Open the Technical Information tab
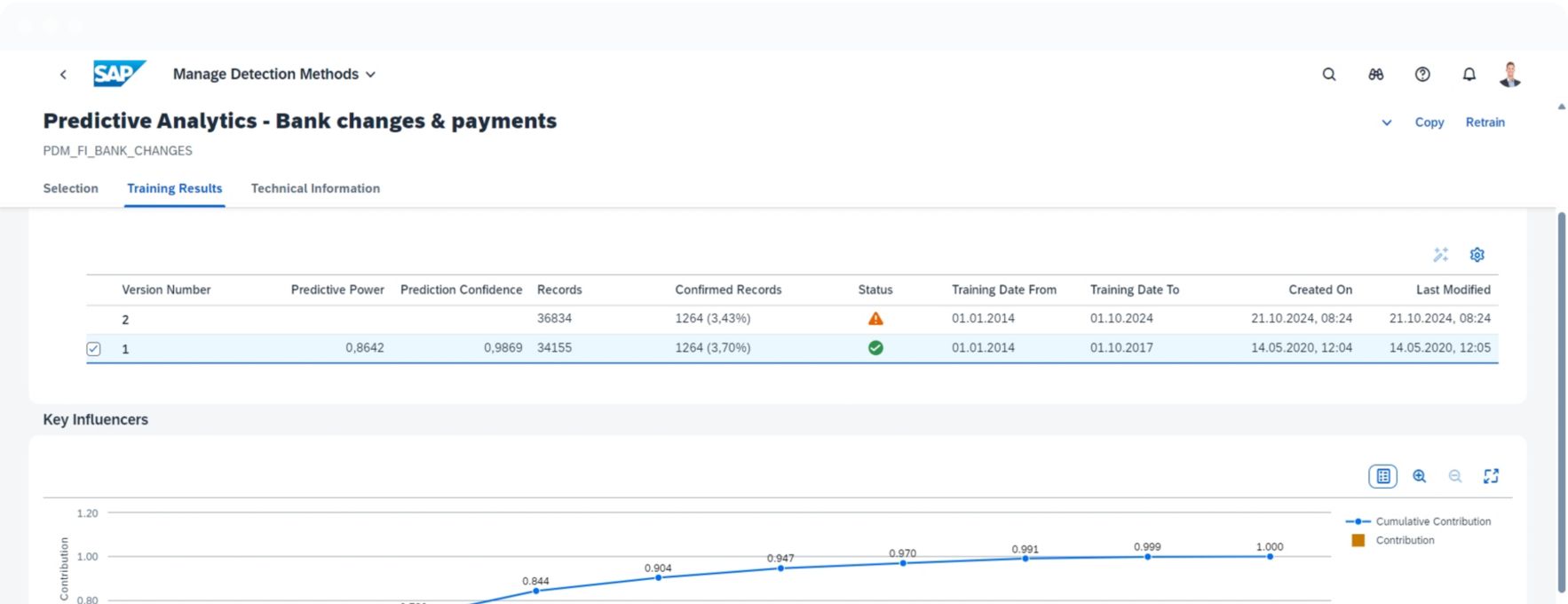This screenshot has height=604, width=1568. [x=315, y=188]
